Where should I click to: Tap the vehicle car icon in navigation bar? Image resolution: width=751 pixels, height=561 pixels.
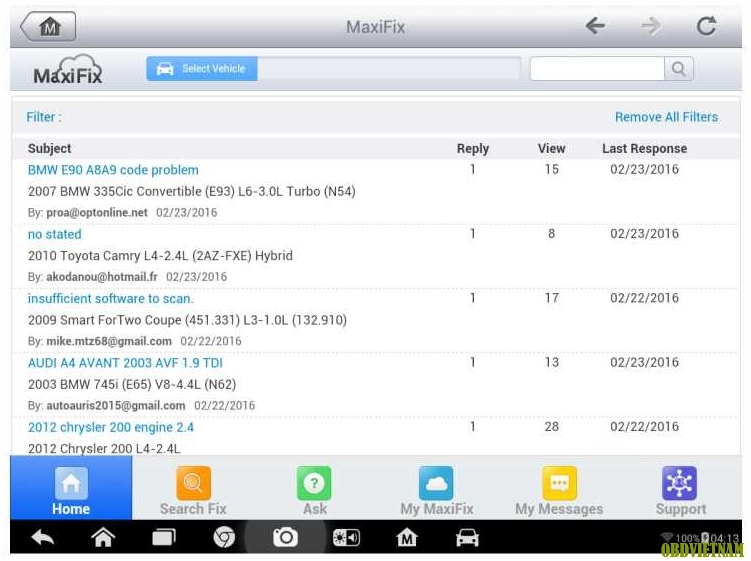(x=467, y=538)
